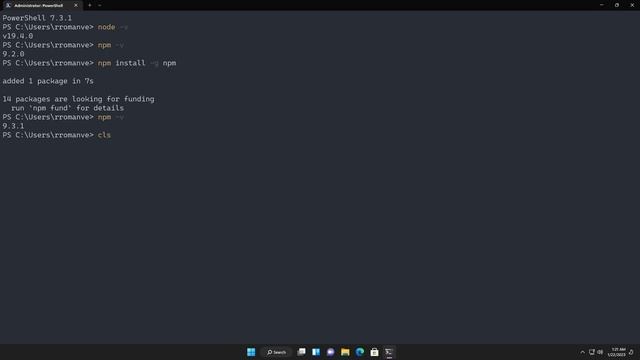Click the PowerShell icon in the tab
This screenshot has height=360, width=640.
(x=8, y=5)
